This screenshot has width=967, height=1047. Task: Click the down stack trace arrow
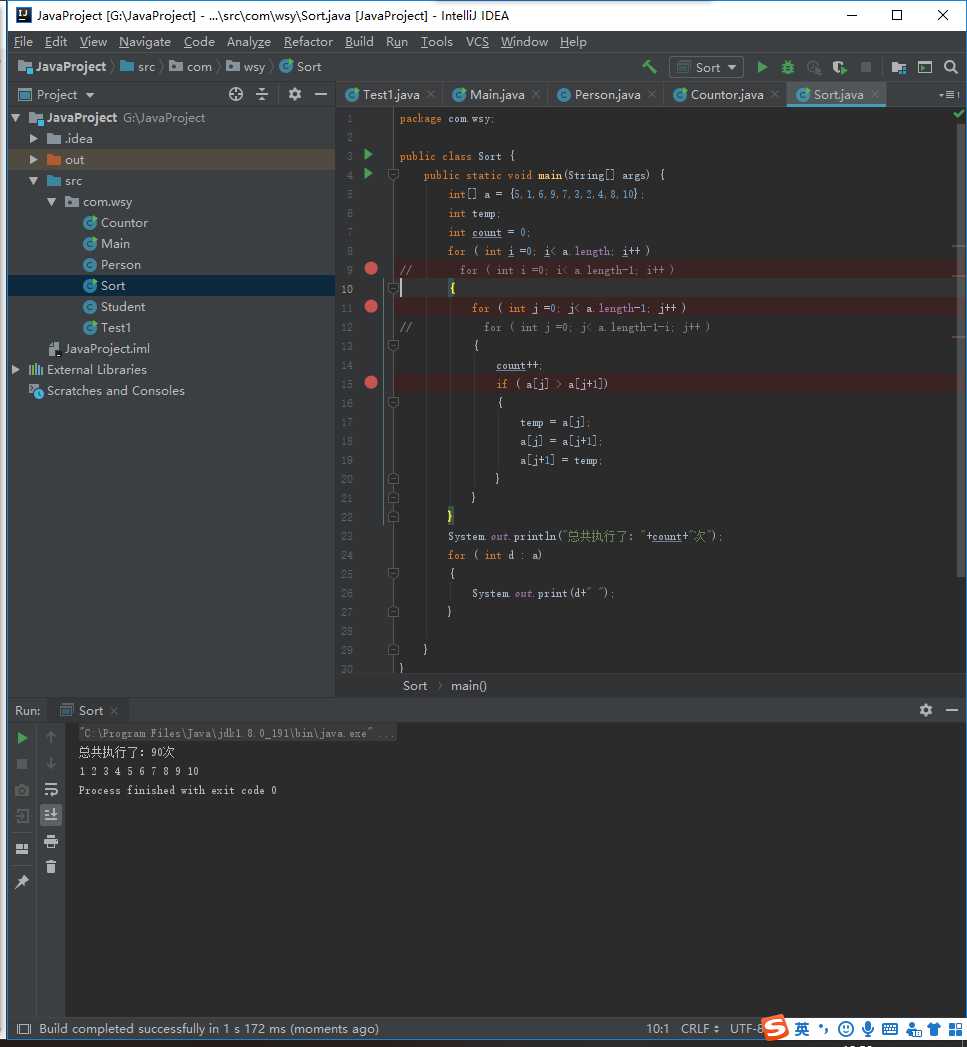51,763
